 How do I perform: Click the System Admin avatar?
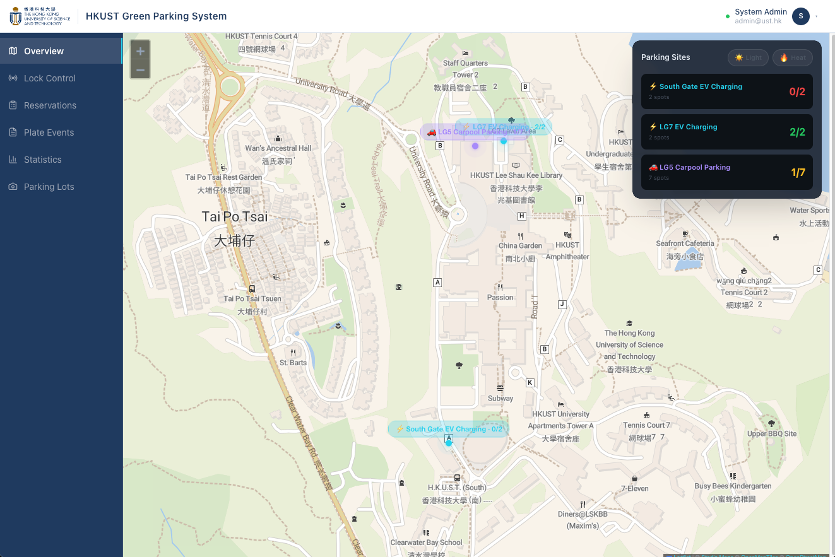click(x=800, y=17)
